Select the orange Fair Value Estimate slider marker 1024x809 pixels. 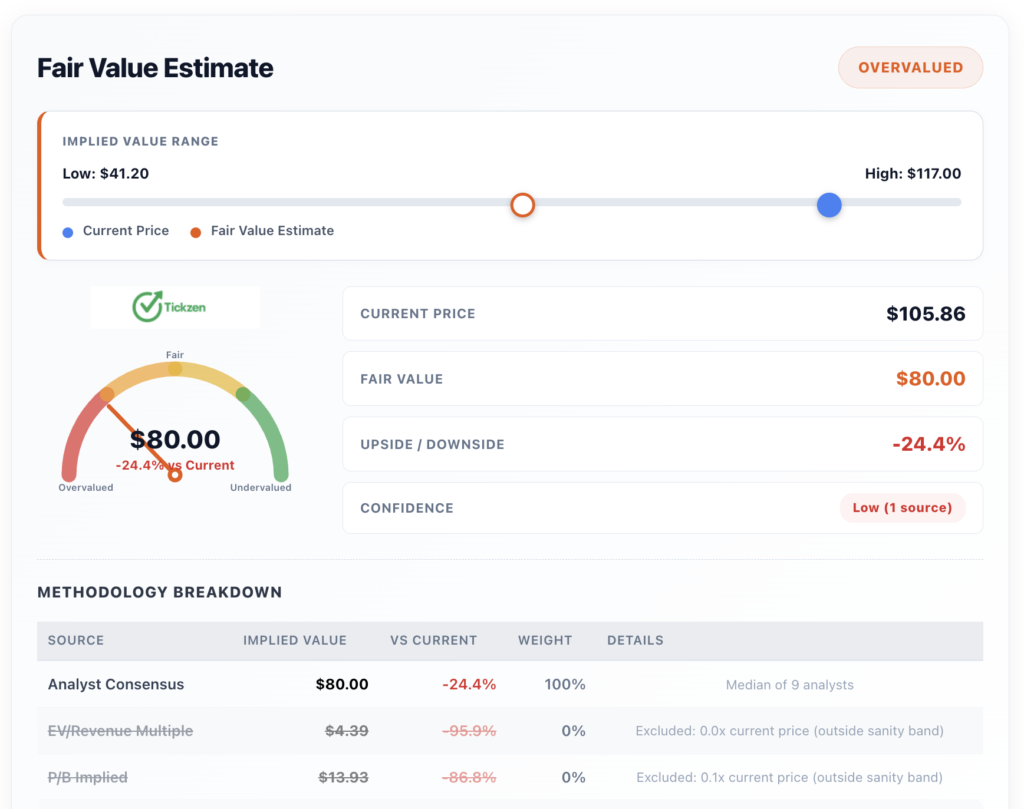coord(522,205)
